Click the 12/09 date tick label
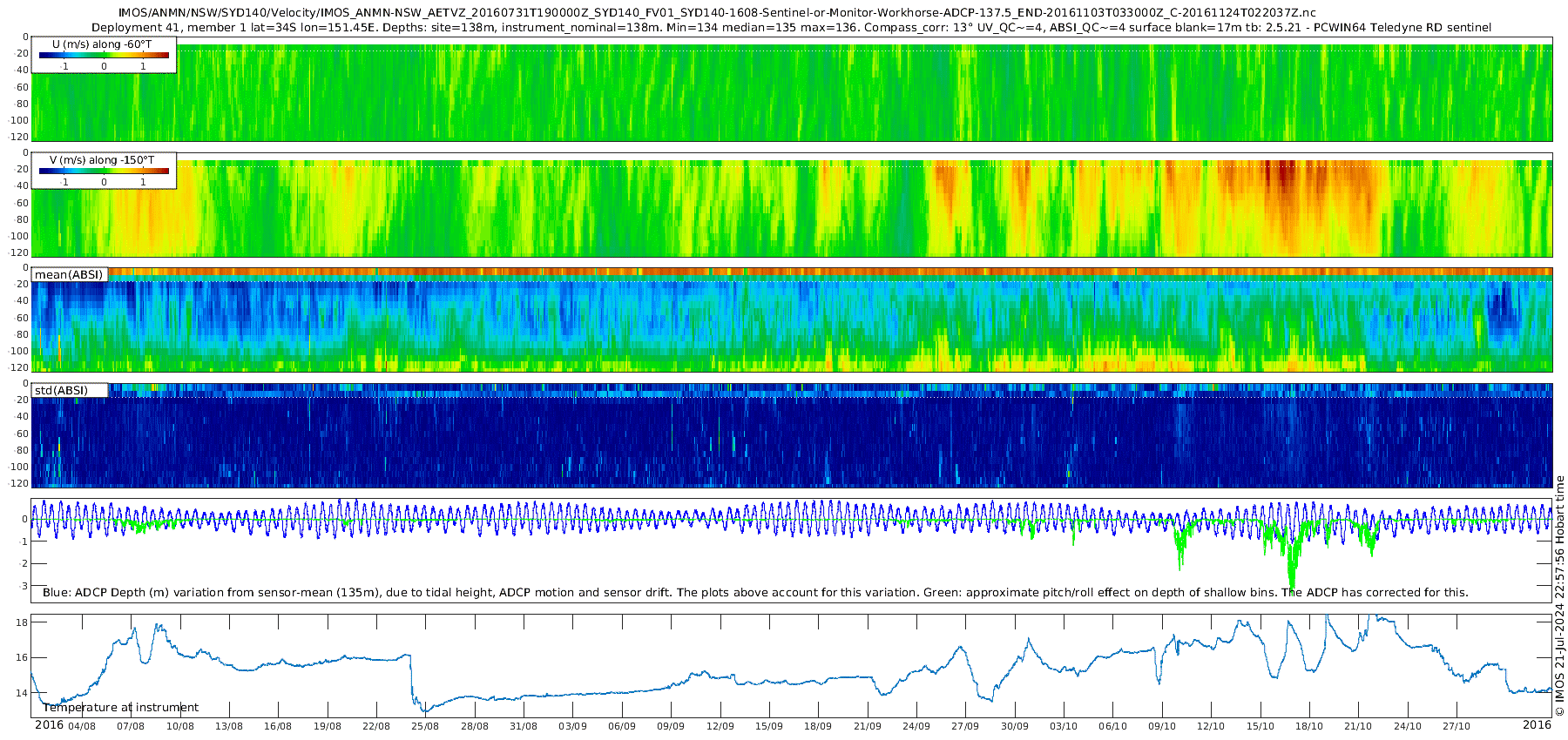 (x=720, y=726)
